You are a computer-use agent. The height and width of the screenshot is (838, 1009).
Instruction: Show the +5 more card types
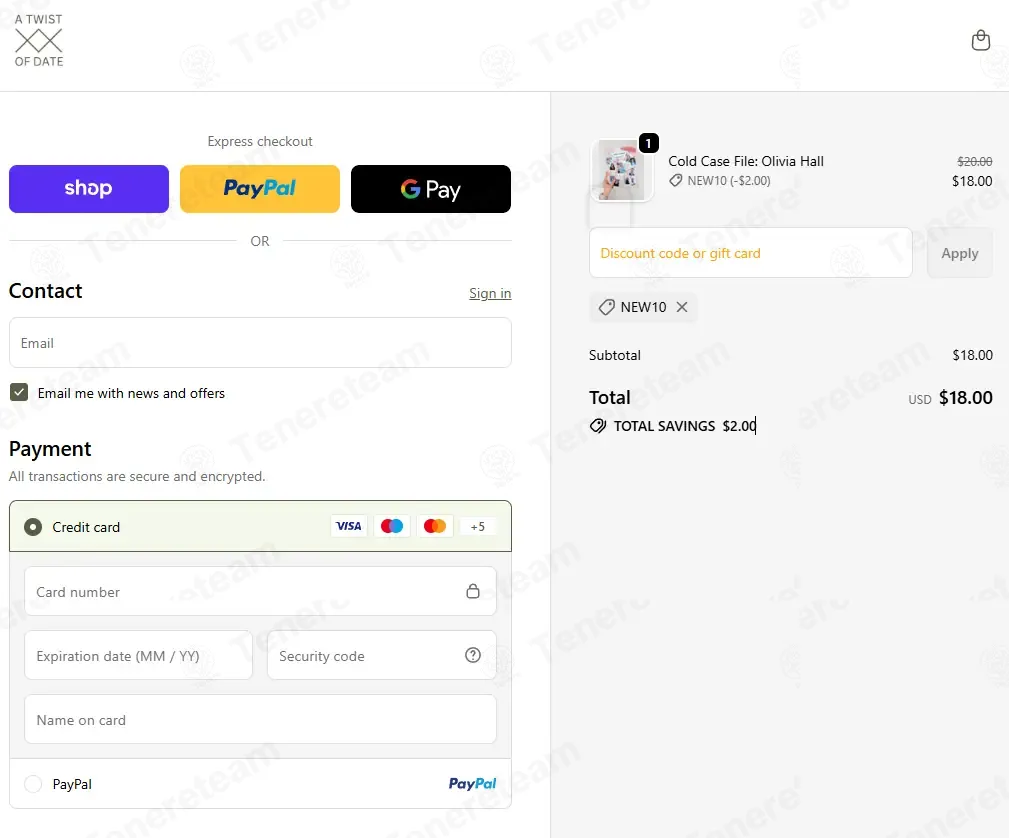477,526
